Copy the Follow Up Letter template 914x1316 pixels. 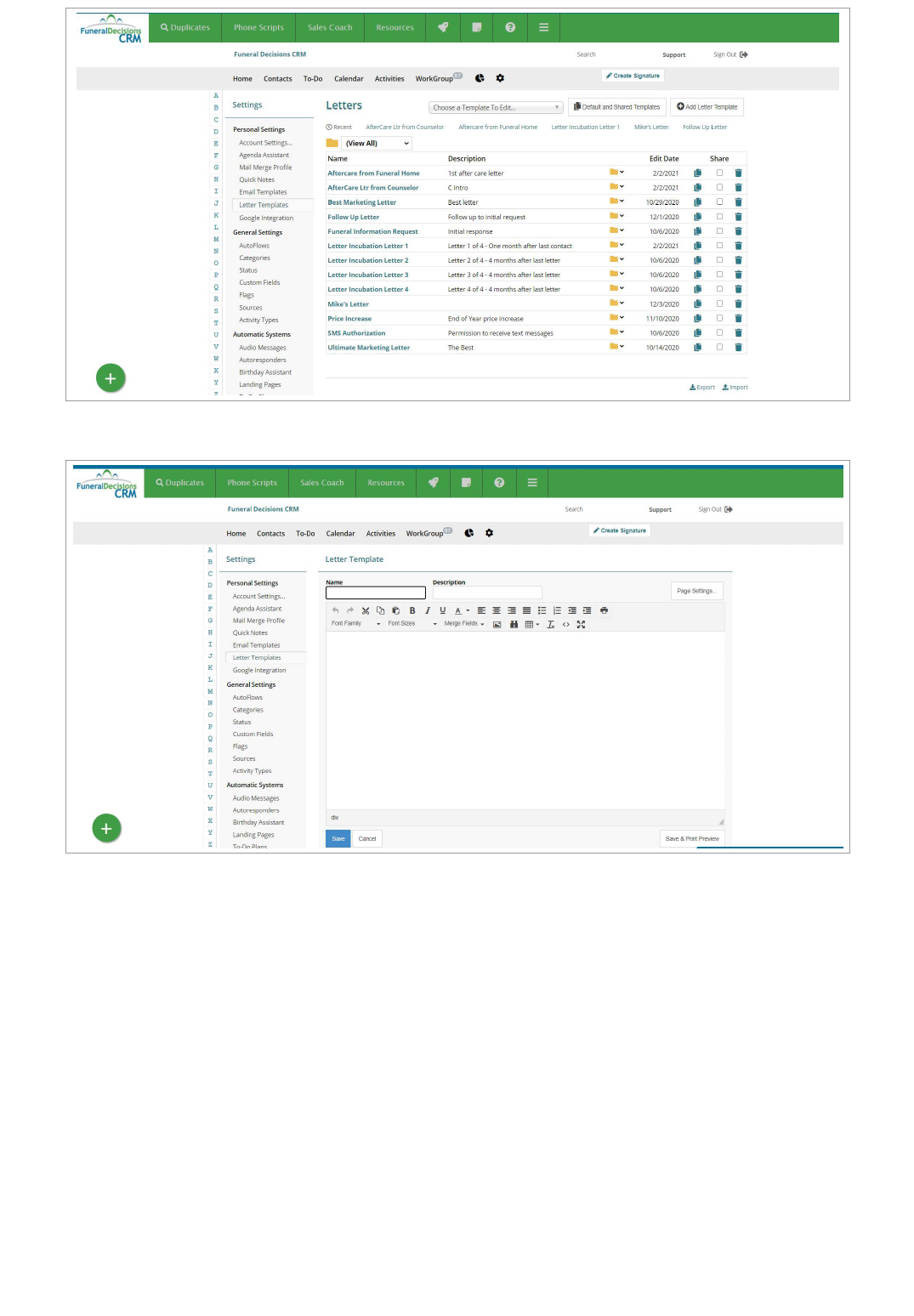(x=697, y=217)
